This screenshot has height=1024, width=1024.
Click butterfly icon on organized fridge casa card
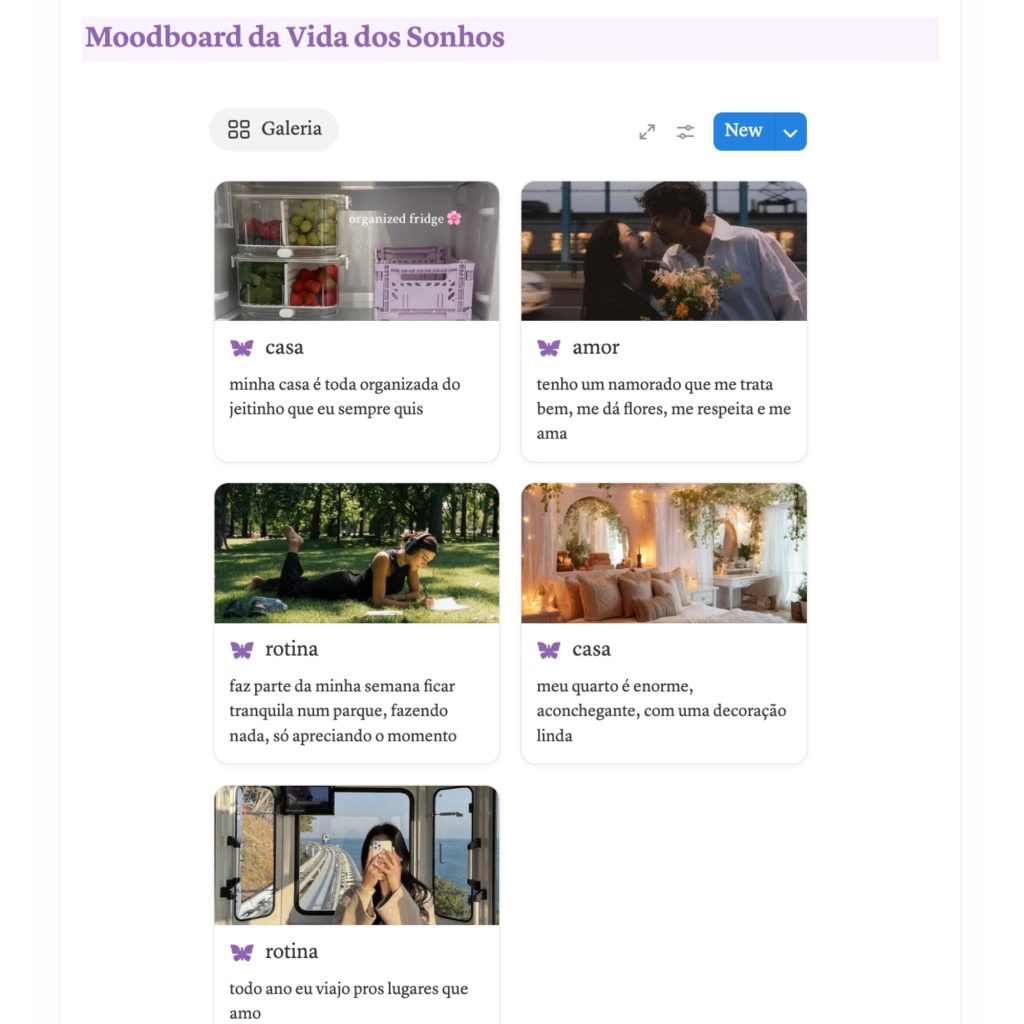pyautogui.click(x=242, y=348)
